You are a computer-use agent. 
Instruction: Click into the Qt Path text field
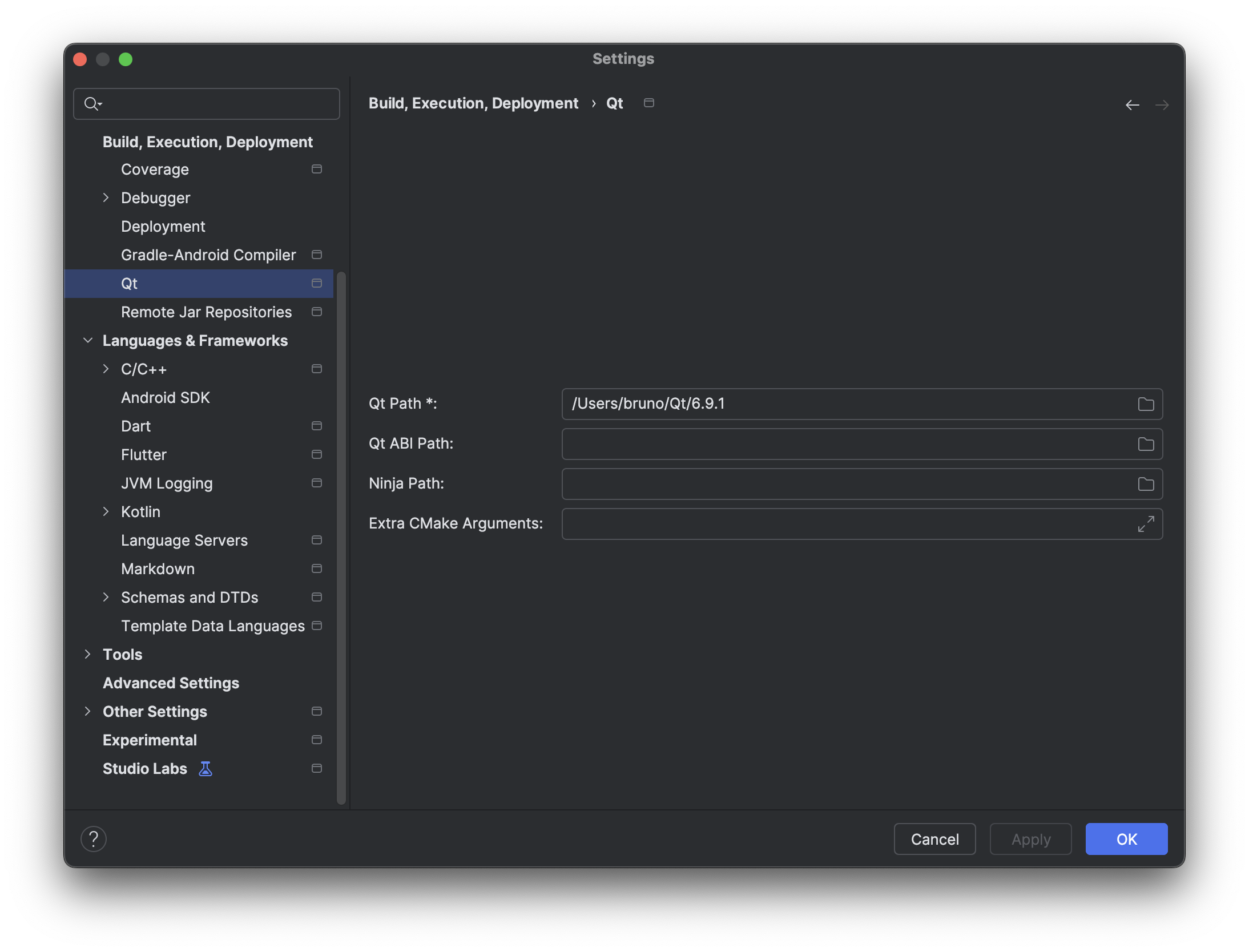(x=845, y=404)
